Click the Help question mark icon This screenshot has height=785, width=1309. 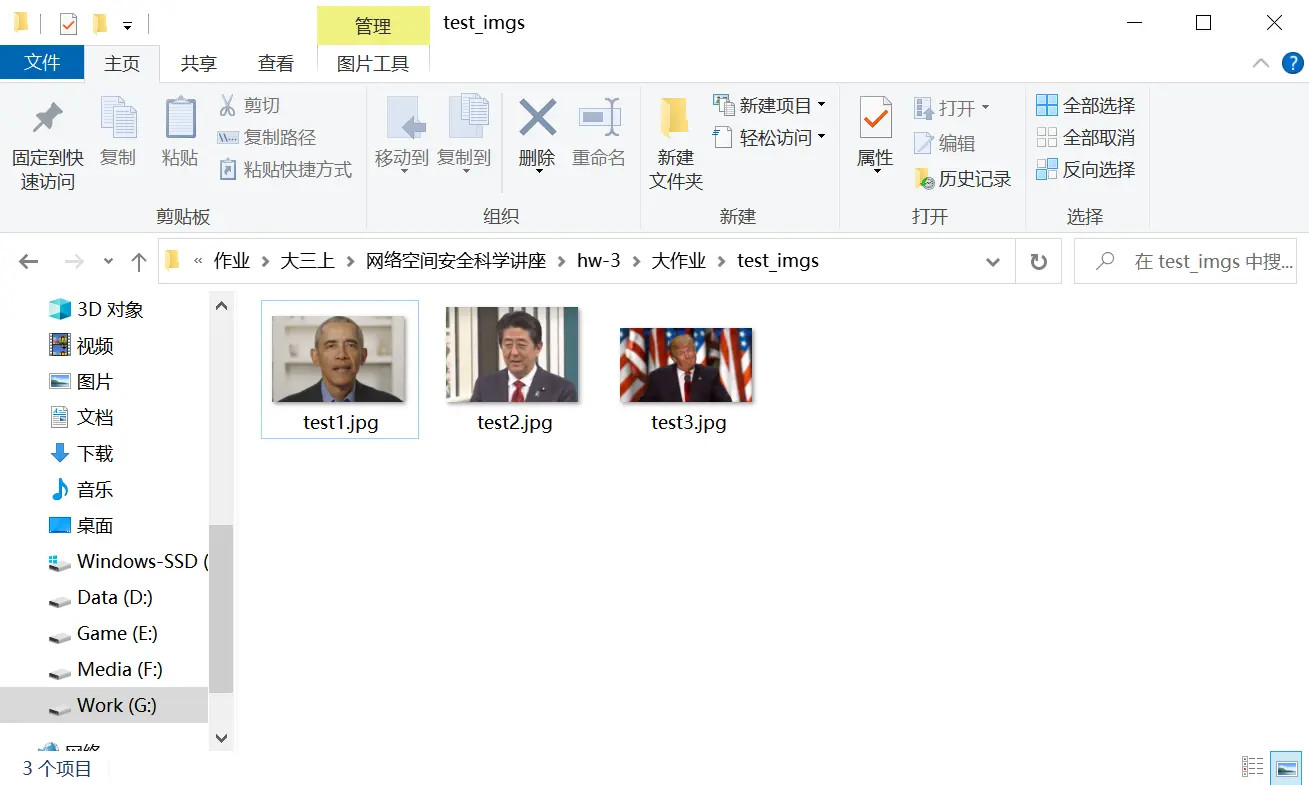click(1292, 63)
